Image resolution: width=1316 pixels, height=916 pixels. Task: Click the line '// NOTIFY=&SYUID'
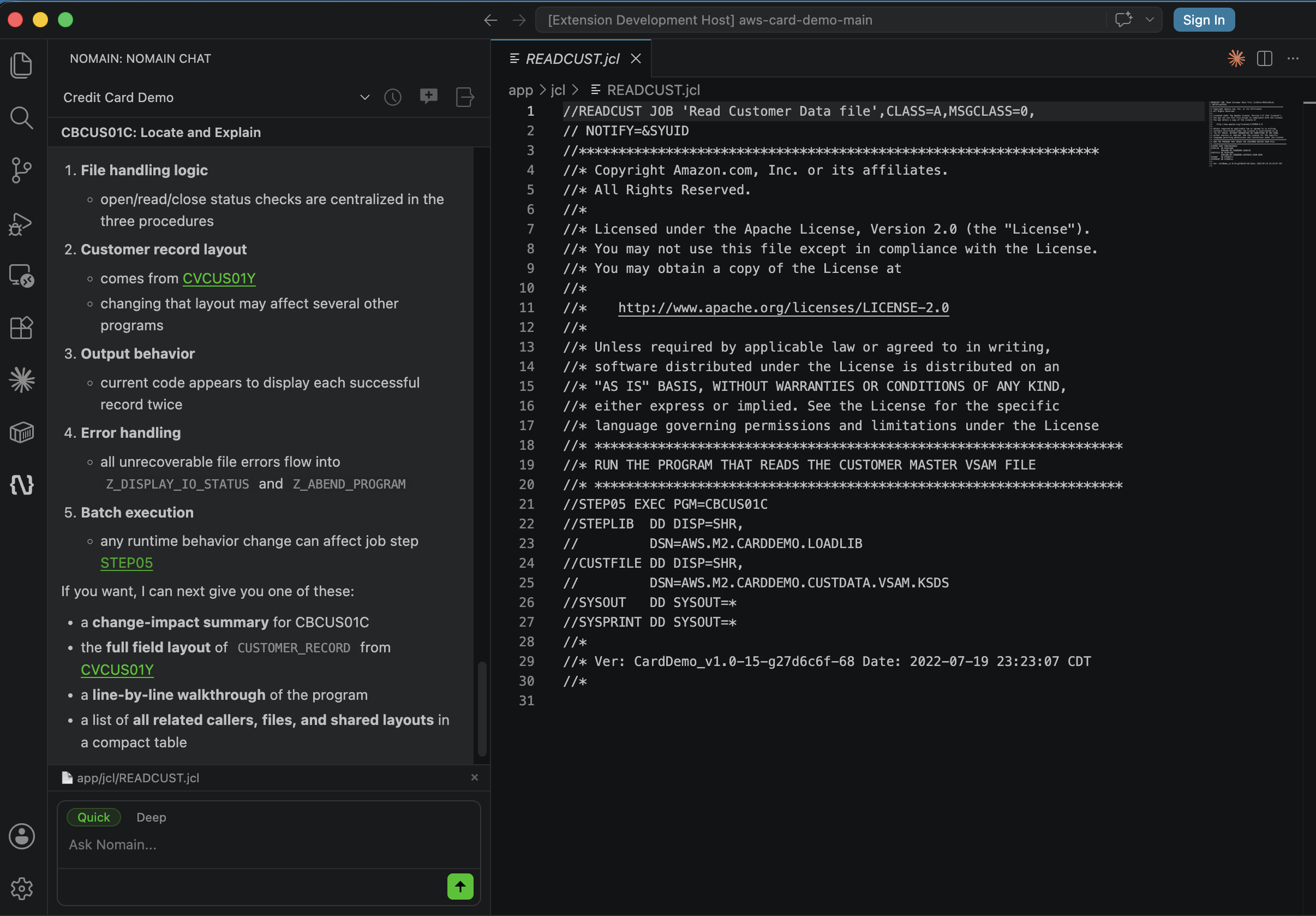pyautogui.click(x=626, y=131)
